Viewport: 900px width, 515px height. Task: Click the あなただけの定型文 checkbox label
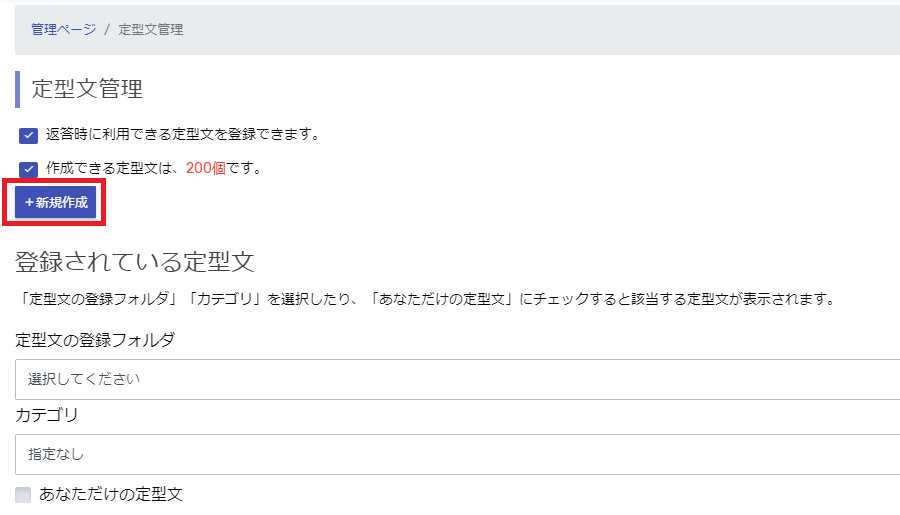pos(111,494)
